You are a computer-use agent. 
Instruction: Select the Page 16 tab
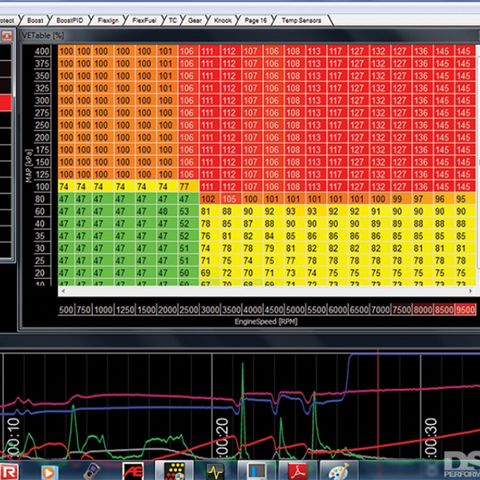(x=256, y=20)
